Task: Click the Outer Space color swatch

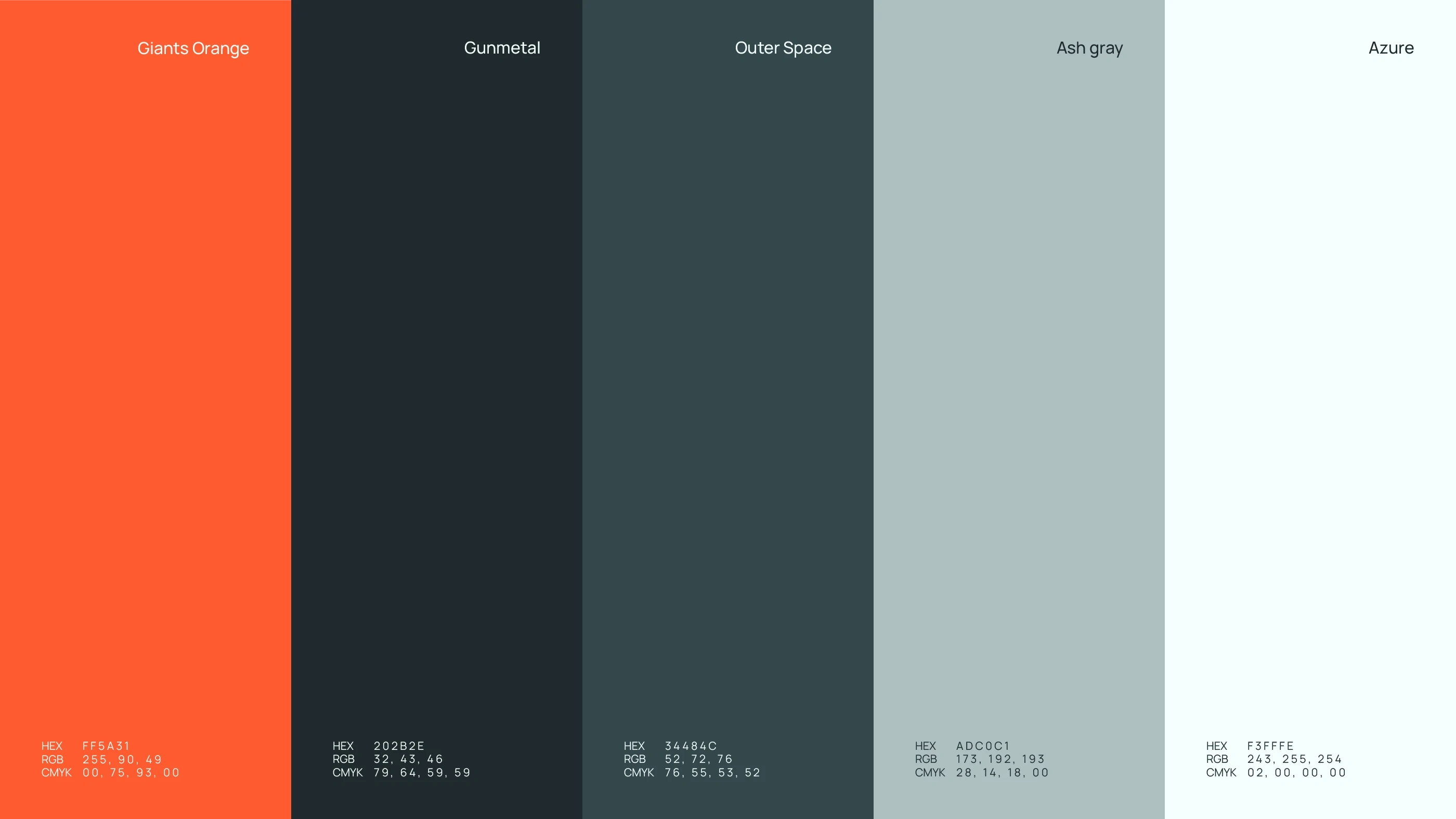Action: (x=727, y=396)
